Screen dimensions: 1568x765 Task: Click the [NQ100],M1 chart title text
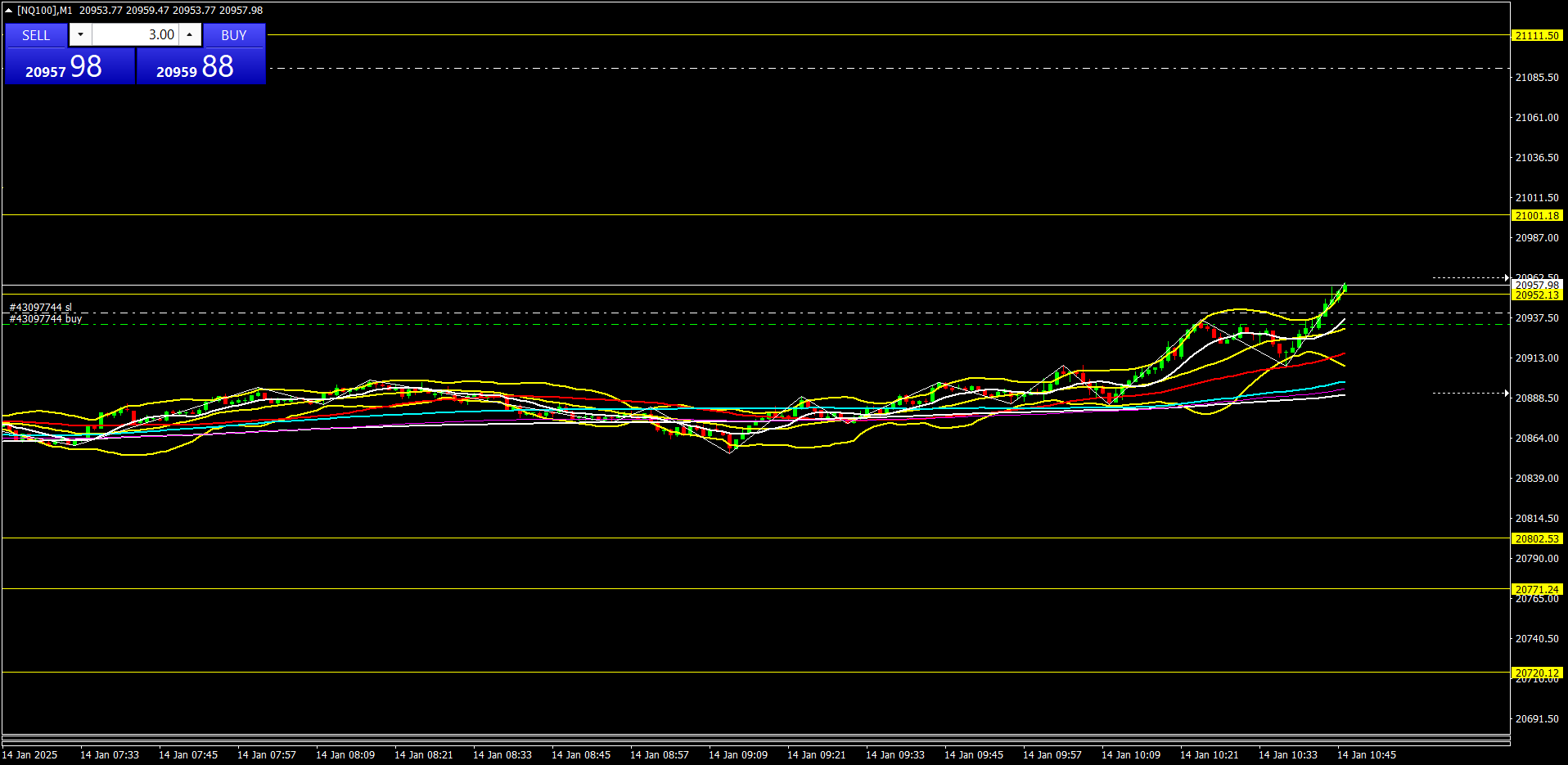[x=45, y=11]
